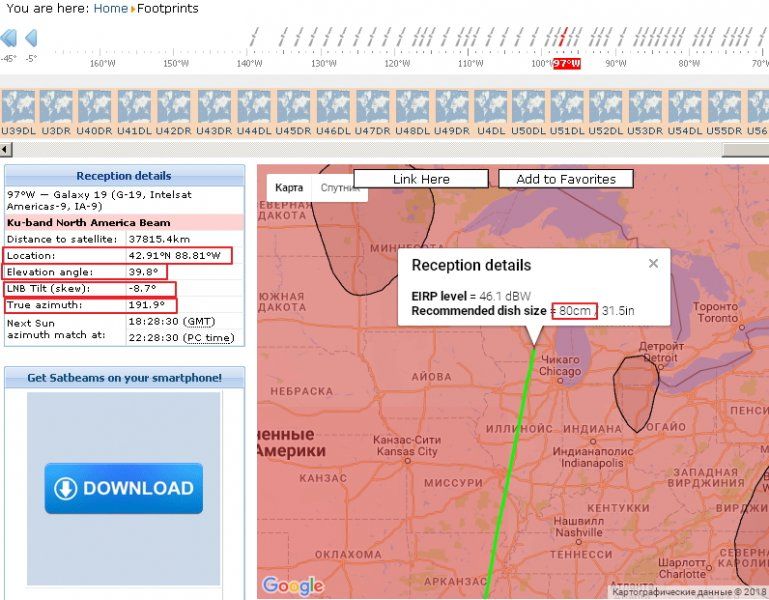The height and width of the screenshot is (600, 769).
Task: Open the U43DR footprint thumbnail
Action: pyautogui.click(x=214, y=107)
